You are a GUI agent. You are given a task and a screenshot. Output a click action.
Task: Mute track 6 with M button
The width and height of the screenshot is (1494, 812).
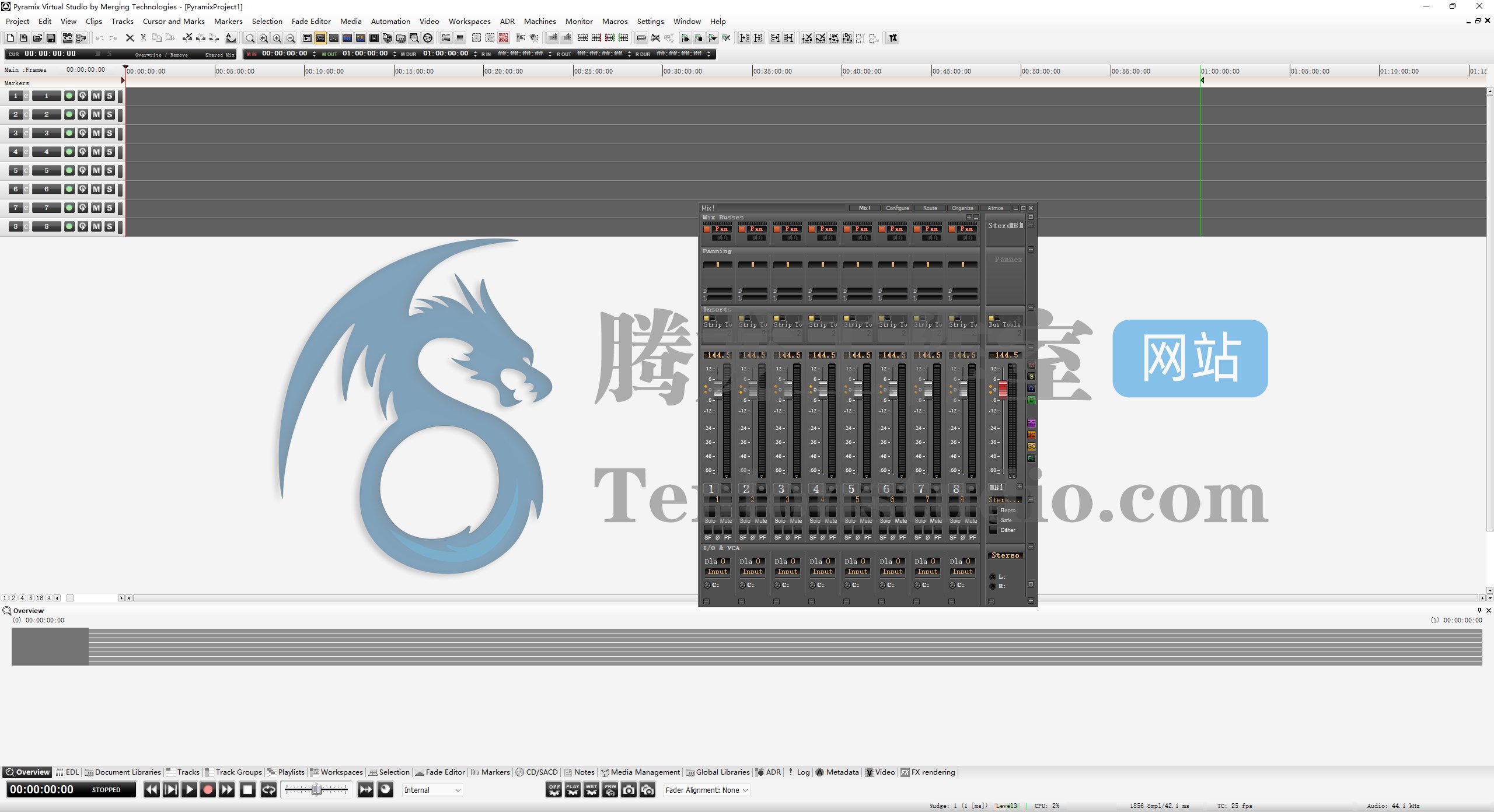point(96,189)
